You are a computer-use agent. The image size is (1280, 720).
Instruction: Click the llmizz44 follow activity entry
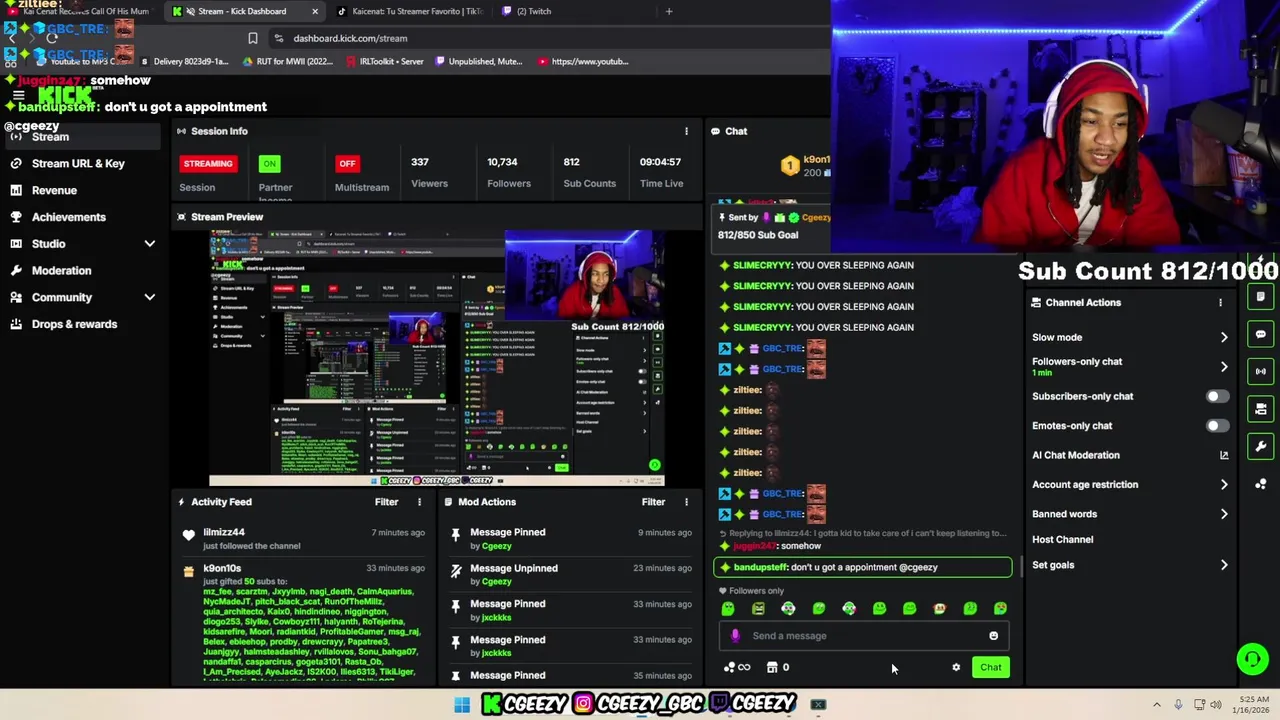pos(303,539)
